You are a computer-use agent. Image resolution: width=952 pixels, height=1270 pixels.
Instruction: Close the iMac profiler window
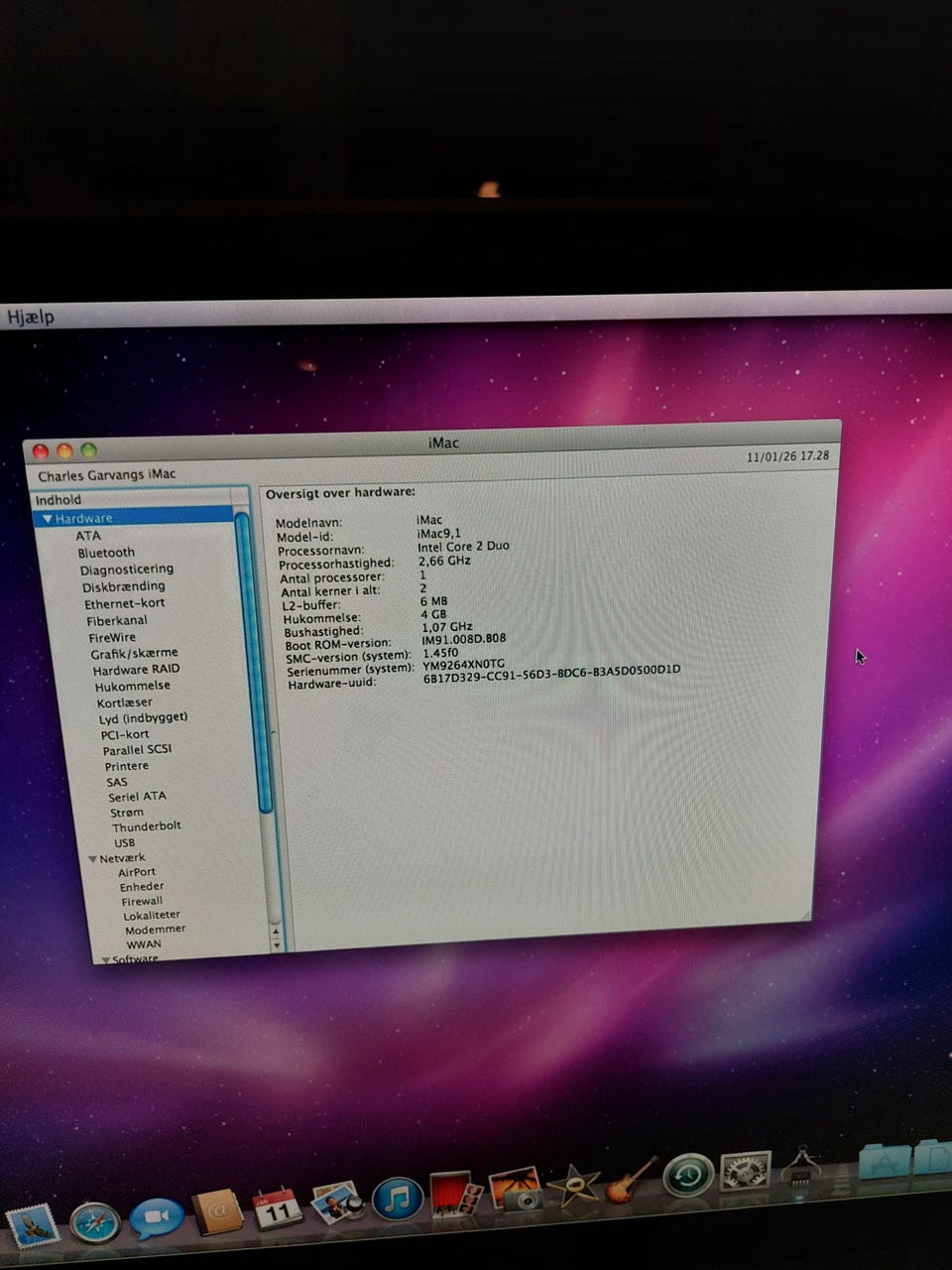pyautogui.click(x=41, y=451)
